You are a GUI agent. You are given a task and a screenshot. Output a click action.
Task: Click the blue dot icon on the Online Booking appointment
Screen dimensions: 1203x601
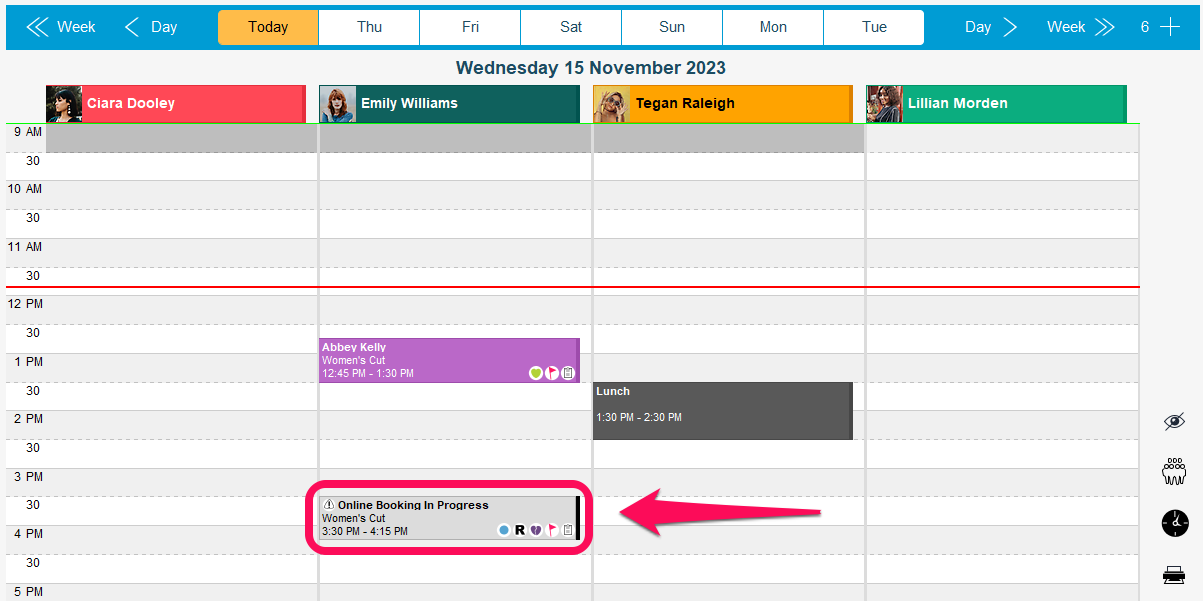click(x=504, y=530)
